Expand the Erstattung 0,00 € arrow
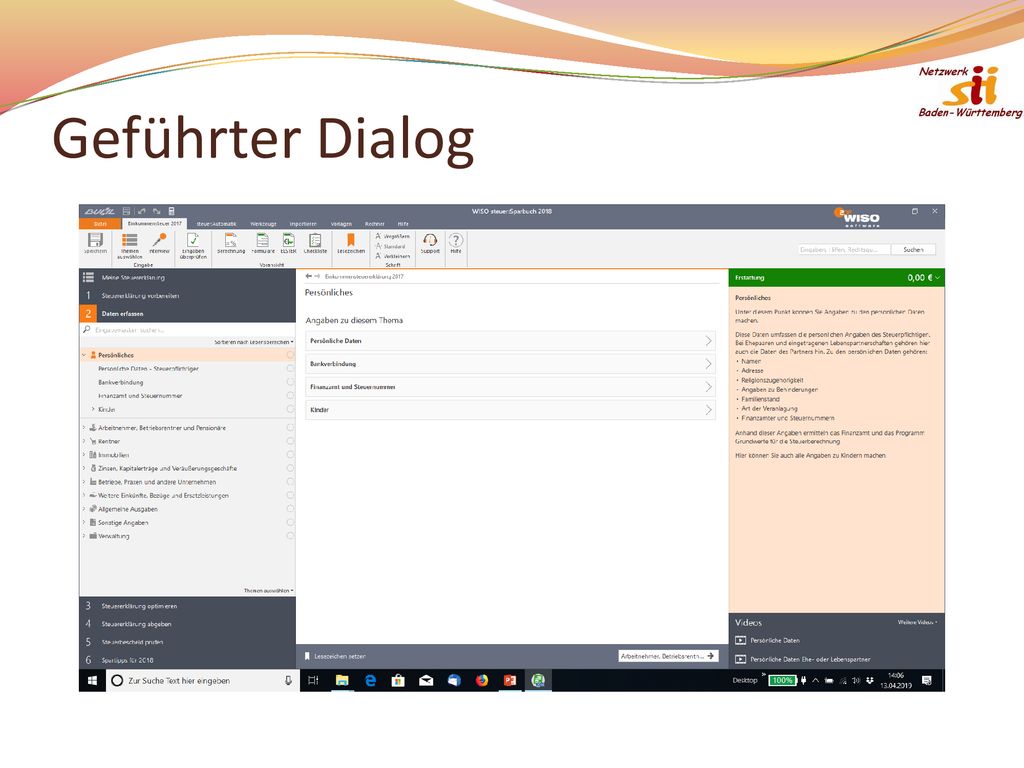Image resolution: width=1024 pixels, height=768 pixels. [x=938, y=278]
